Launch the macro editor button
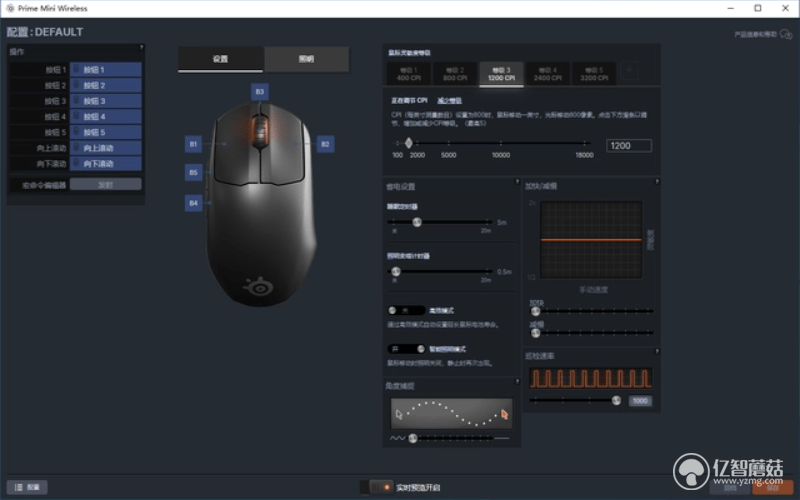The height and width of the screenshot is (500, 800). coord(106,185)
